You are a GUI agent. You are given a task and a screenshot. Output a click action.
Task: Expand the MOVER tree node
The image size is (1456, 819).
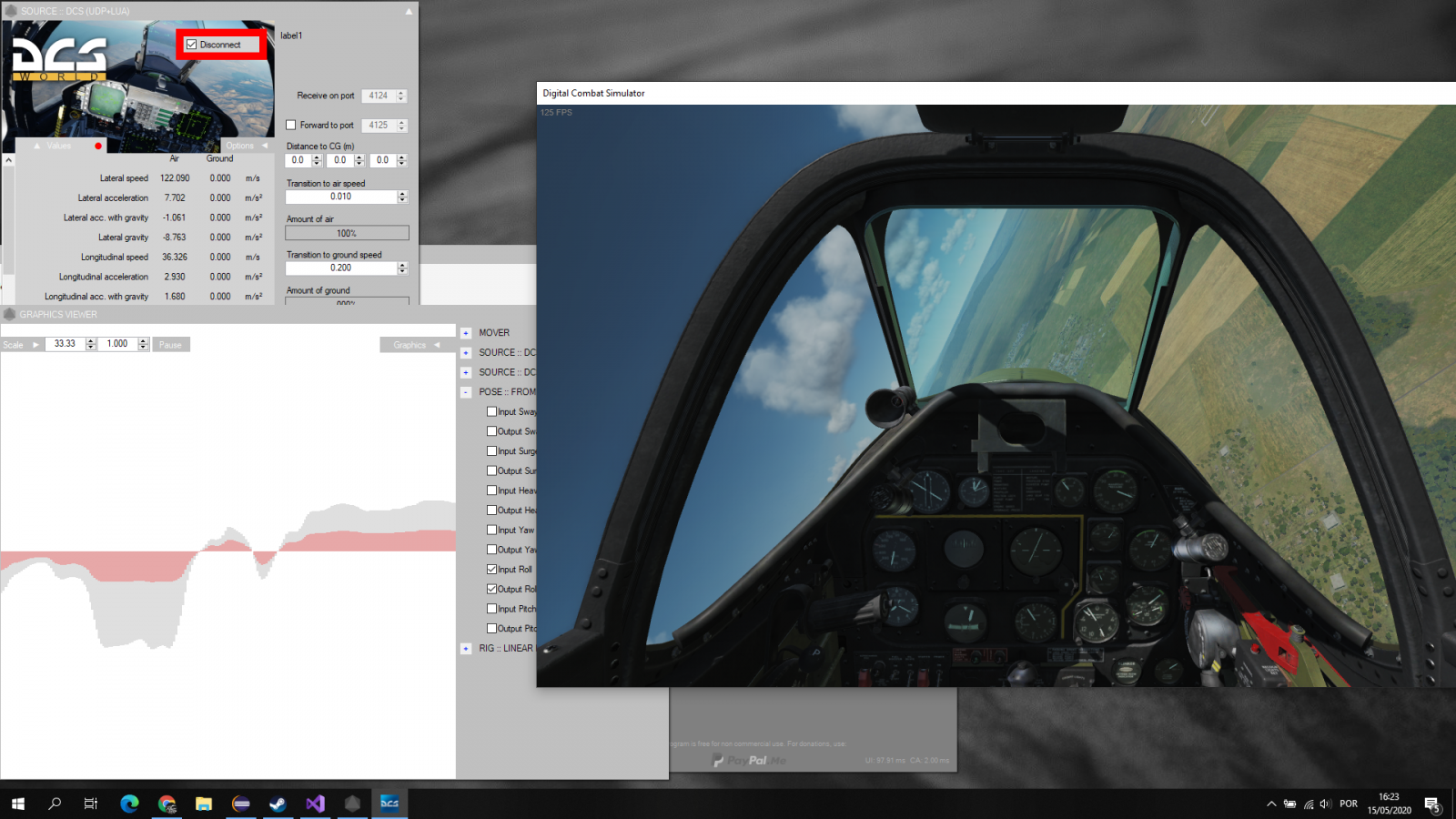(x=466, y=333)
